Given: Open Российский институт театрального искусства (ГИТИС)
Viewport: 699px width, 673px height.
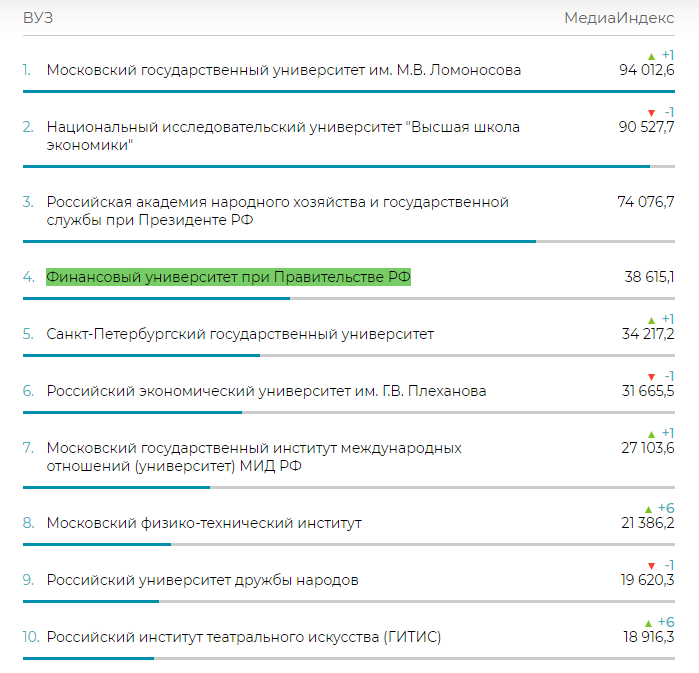Looking at the screenshot, I should tap(244, 637).
